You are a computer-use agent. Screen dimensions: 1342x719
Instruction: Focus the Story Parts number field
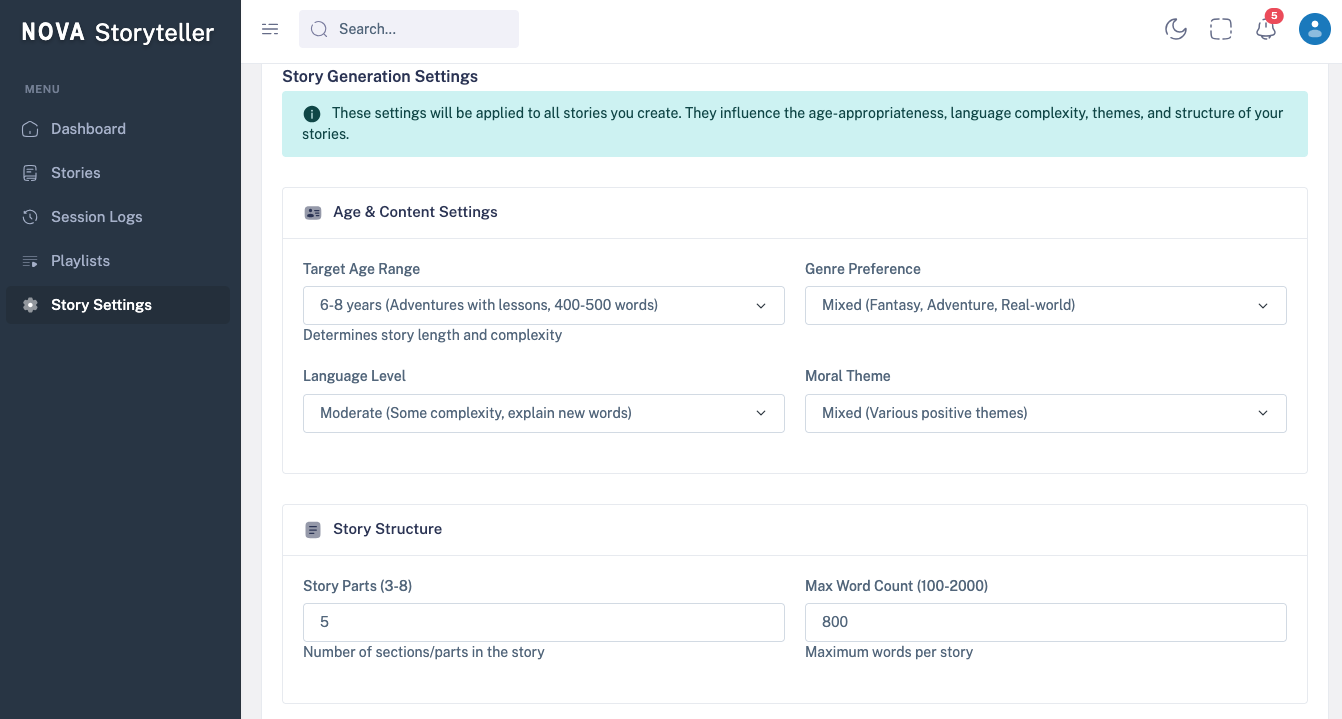[543, 622]
